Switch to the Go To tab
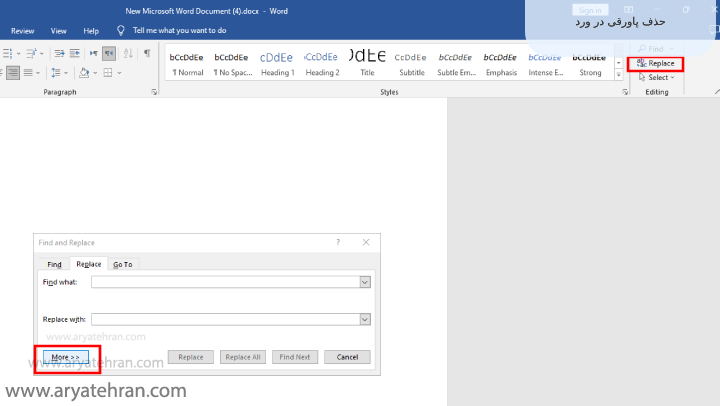Screen dimensions: 720x406 (122, 264)
